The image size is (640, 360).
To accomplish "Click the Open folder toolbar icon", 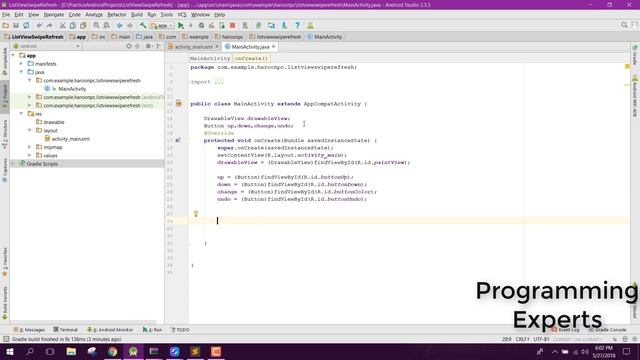I will click(x=6, y=25).
